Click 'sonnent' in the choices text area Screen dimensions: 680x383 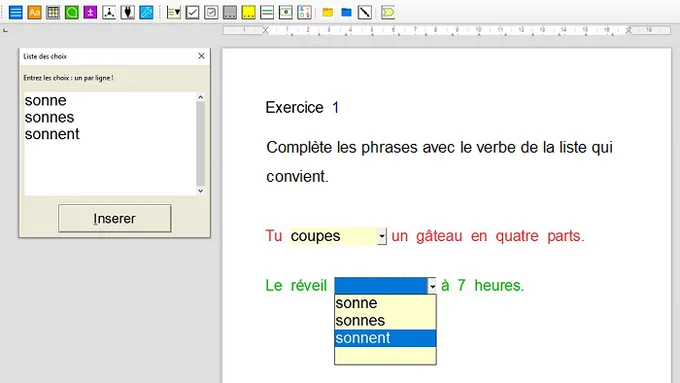[x=52, y=134]
